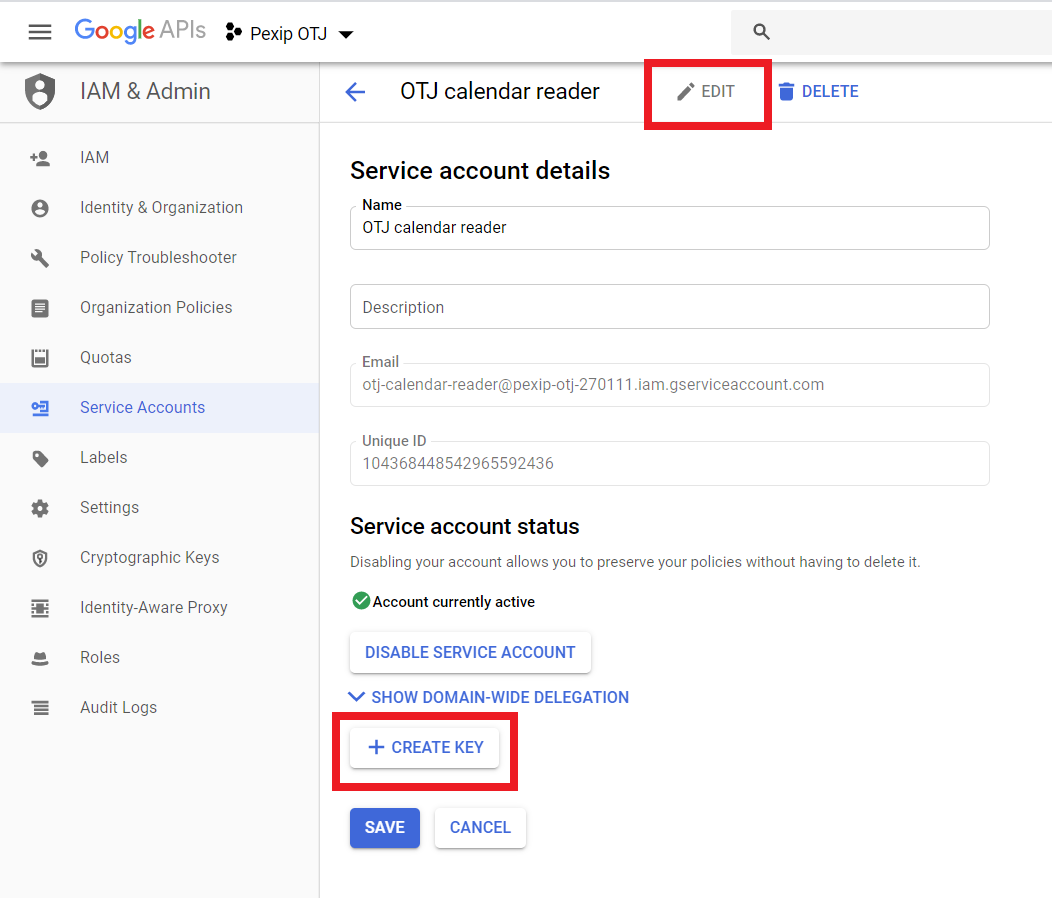Open Service Accounts in sidebar

(x=142, y=408)
